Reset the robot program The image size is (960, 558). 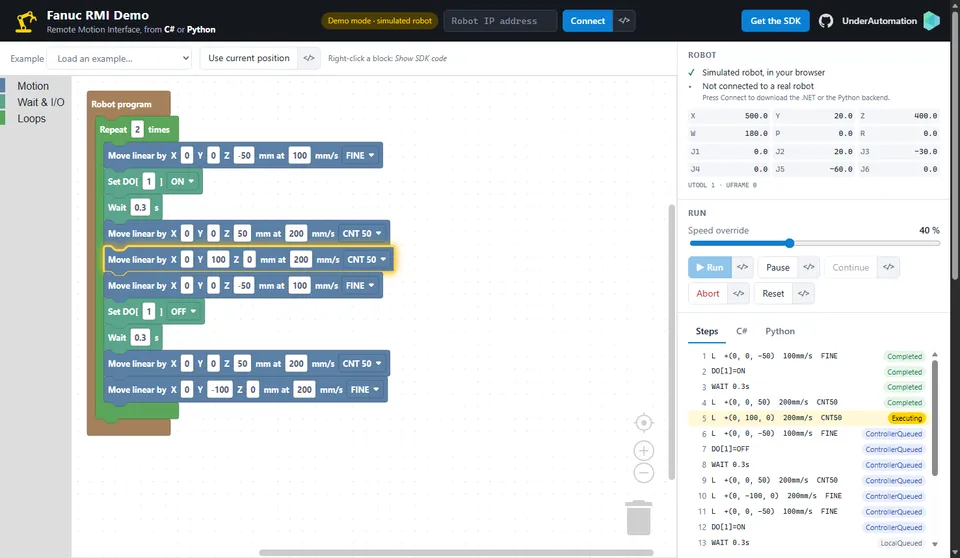click(x=773, y=293)
